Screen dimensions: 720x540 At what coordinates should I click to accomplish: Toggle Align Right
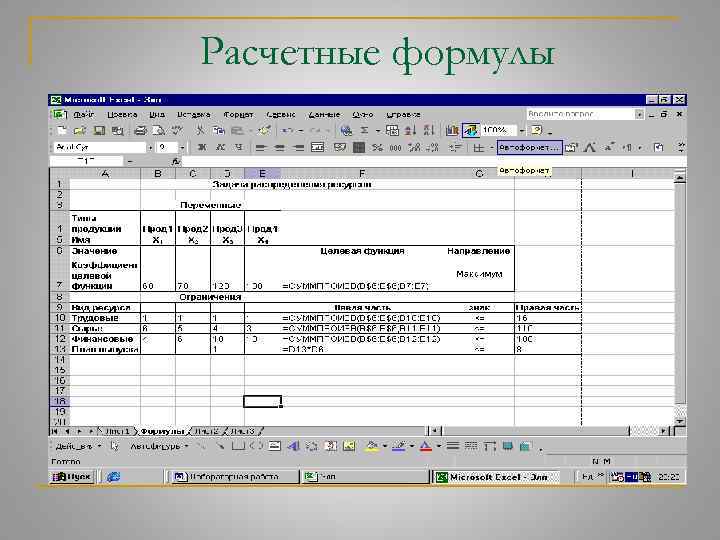(x=298, y=147)
